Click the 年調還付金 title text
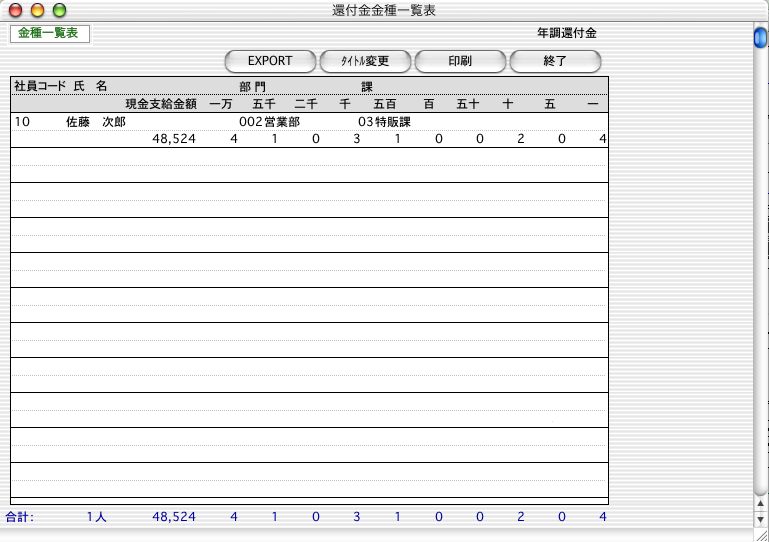Viewport: 769px width, 542px height. coord(567,33)
